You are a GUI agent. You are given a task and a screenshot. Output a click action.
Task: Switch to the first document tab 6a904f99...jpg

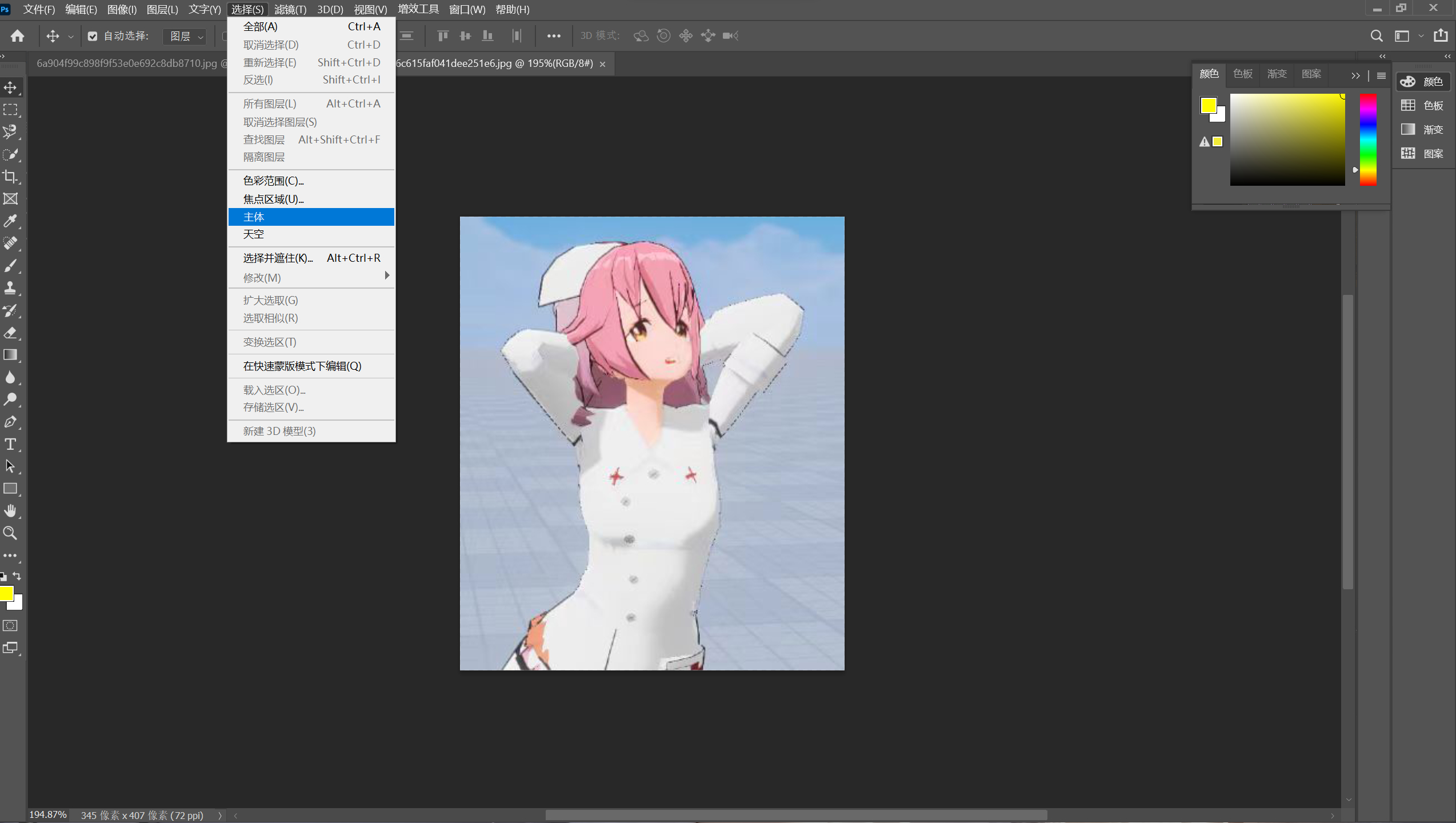click(x=127, y=63)
